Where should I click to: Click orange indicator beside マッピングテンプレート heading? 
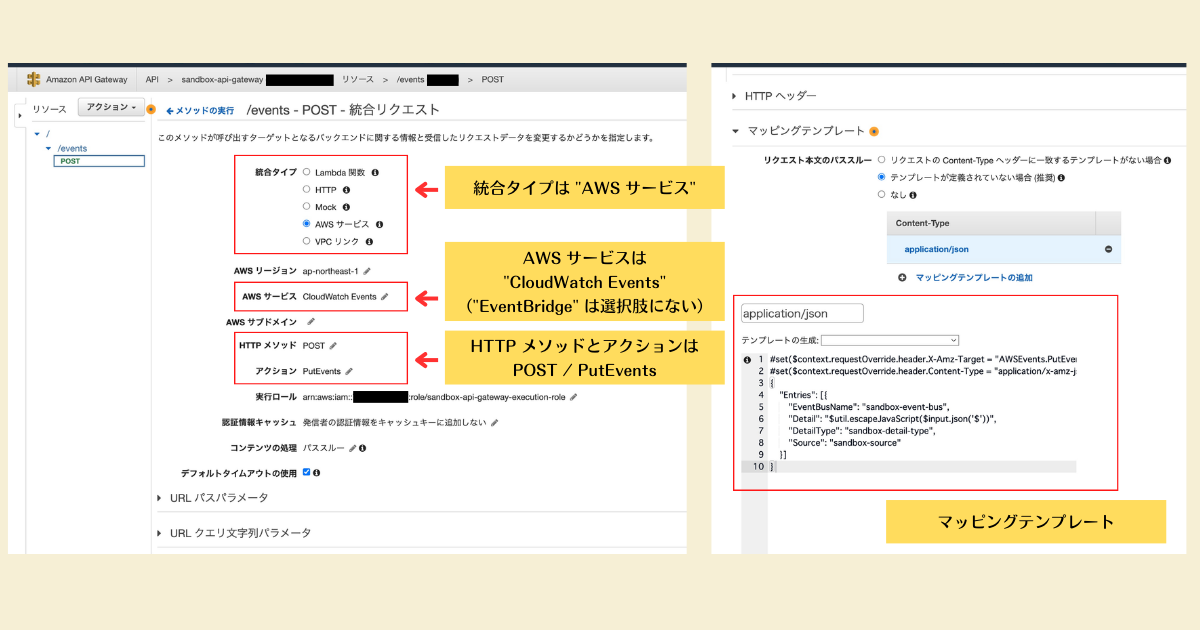point(874,131)
